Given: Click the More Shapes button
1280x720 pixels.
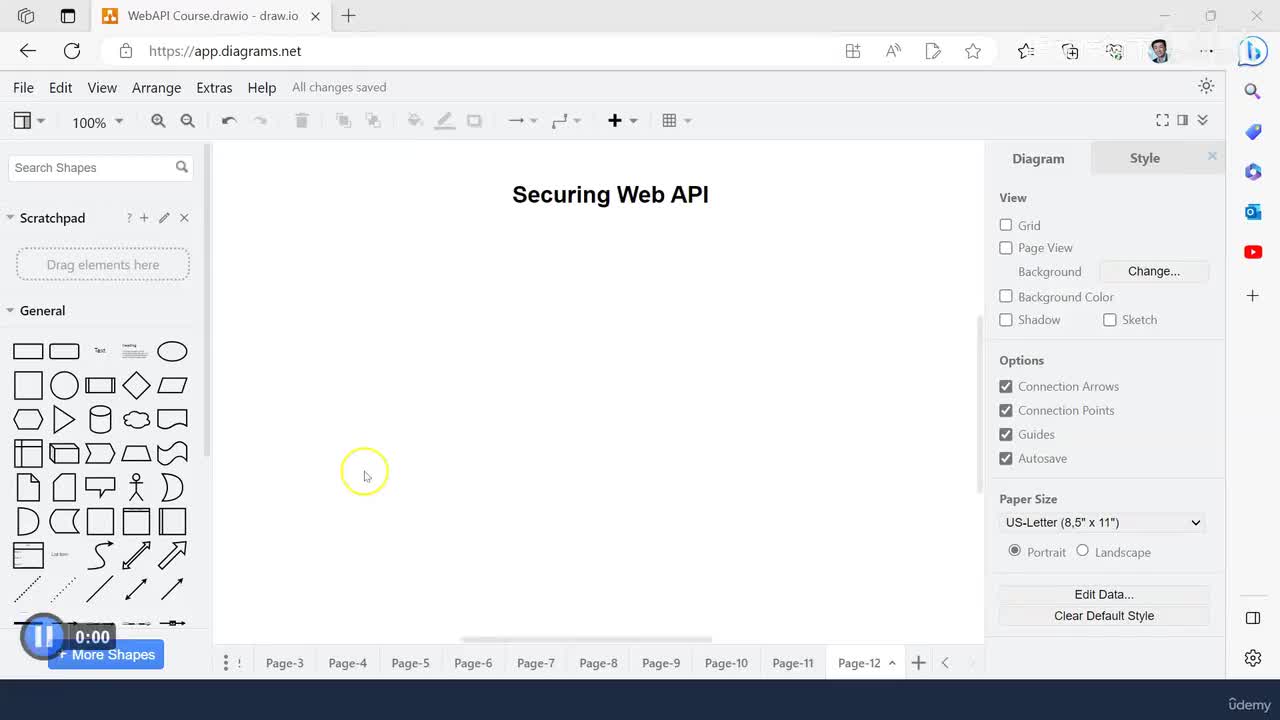Looking at the screenshot, I should click(106, 655).
